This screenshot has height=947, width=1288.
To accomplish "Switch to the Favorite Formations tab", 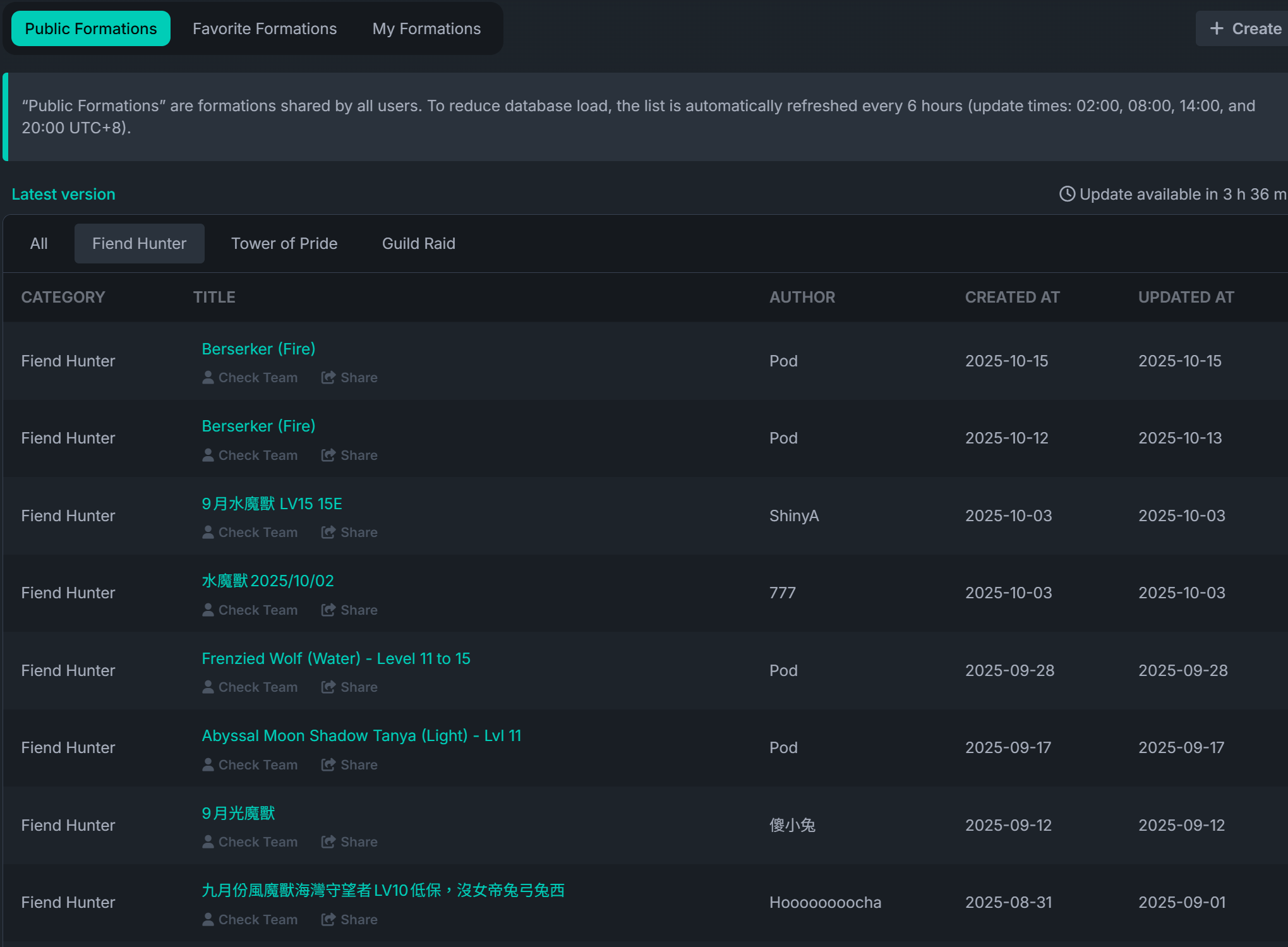I will point(265,28).
